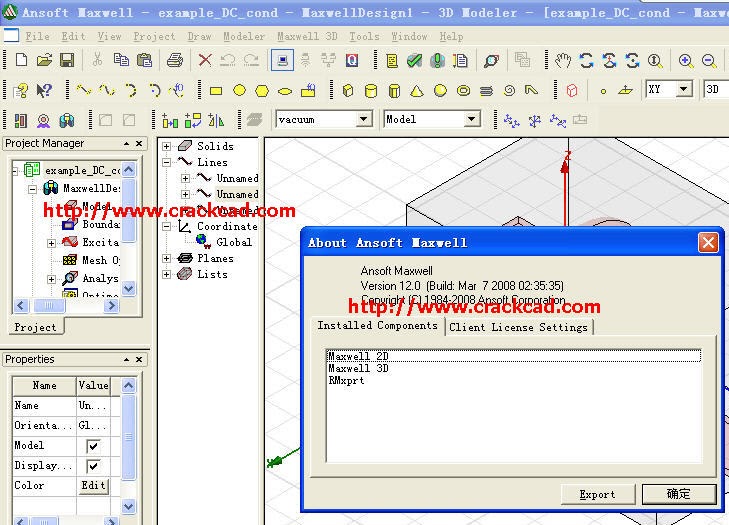Click the What's This help arrow icon
729x525 pixels.
coord(45,90)
